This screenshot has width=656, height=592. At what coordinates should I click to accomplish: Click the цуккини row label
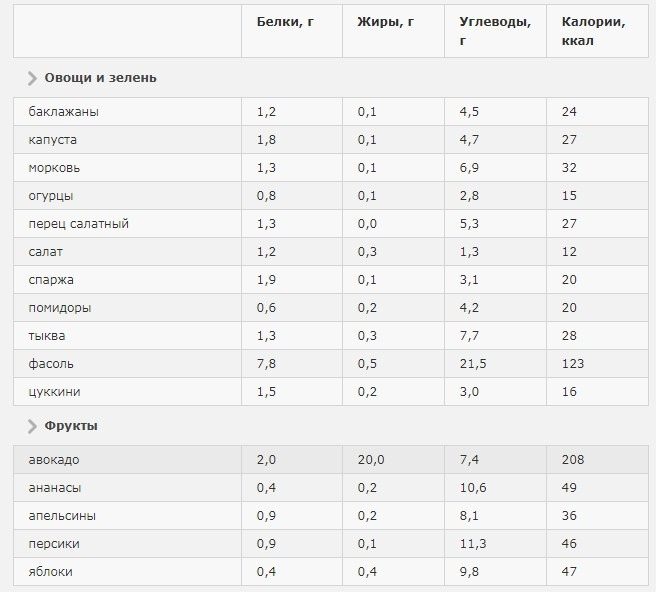[x=55, y=392]
